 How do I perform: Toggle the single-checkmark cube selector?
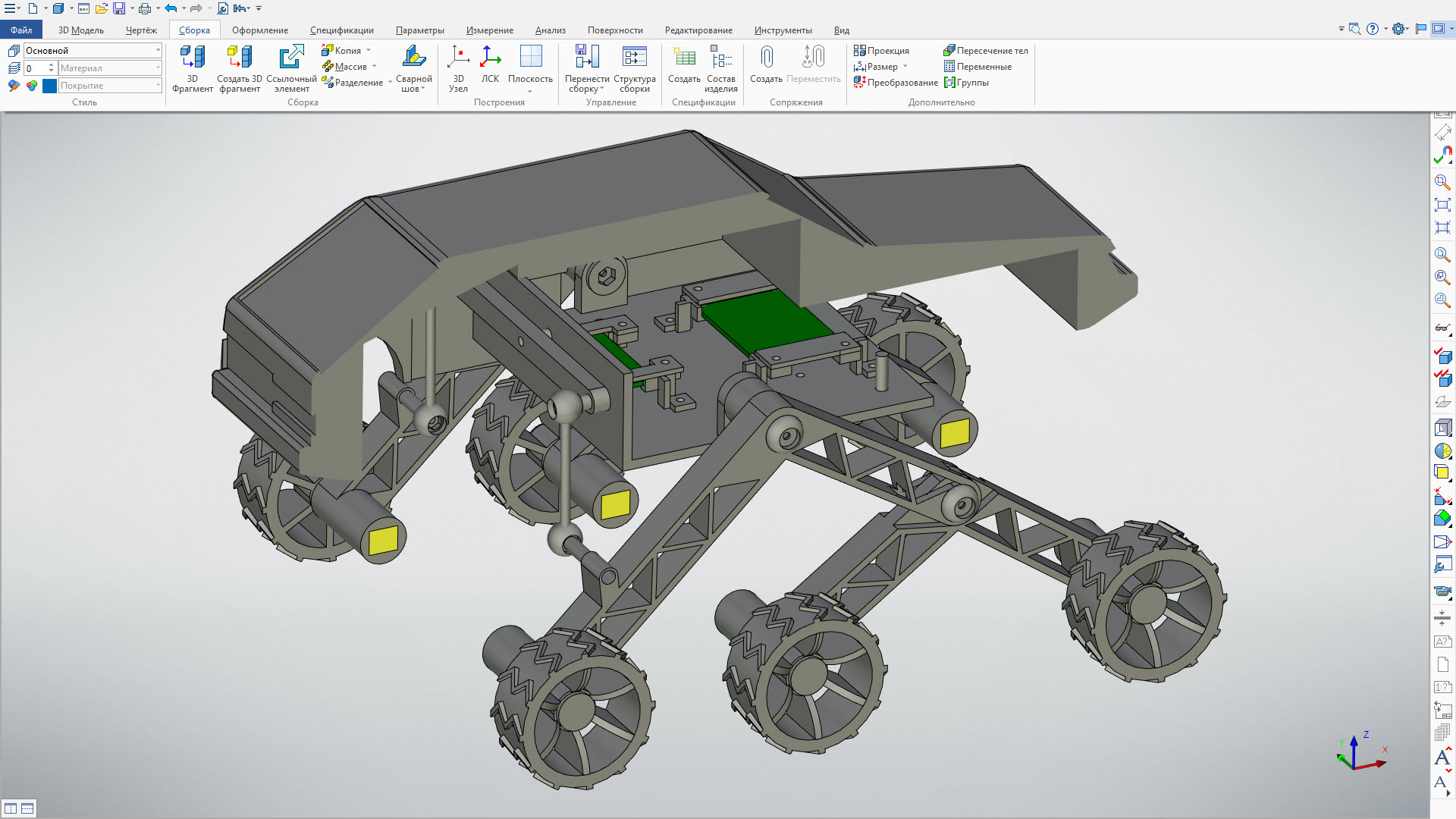1442,355
